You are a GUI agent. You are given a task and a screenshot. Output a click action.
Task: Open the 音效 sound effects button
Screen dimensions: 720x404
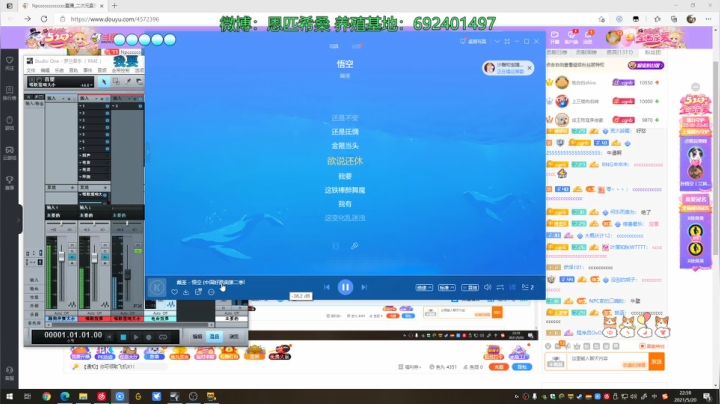pyautogui.click(x=470, y=287)
